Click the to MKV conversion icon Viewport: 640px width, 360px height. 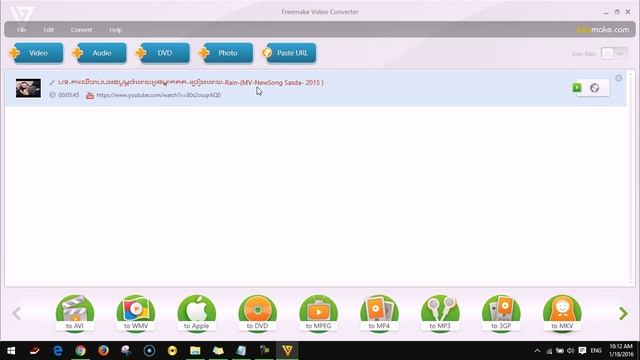coord(562,313)
